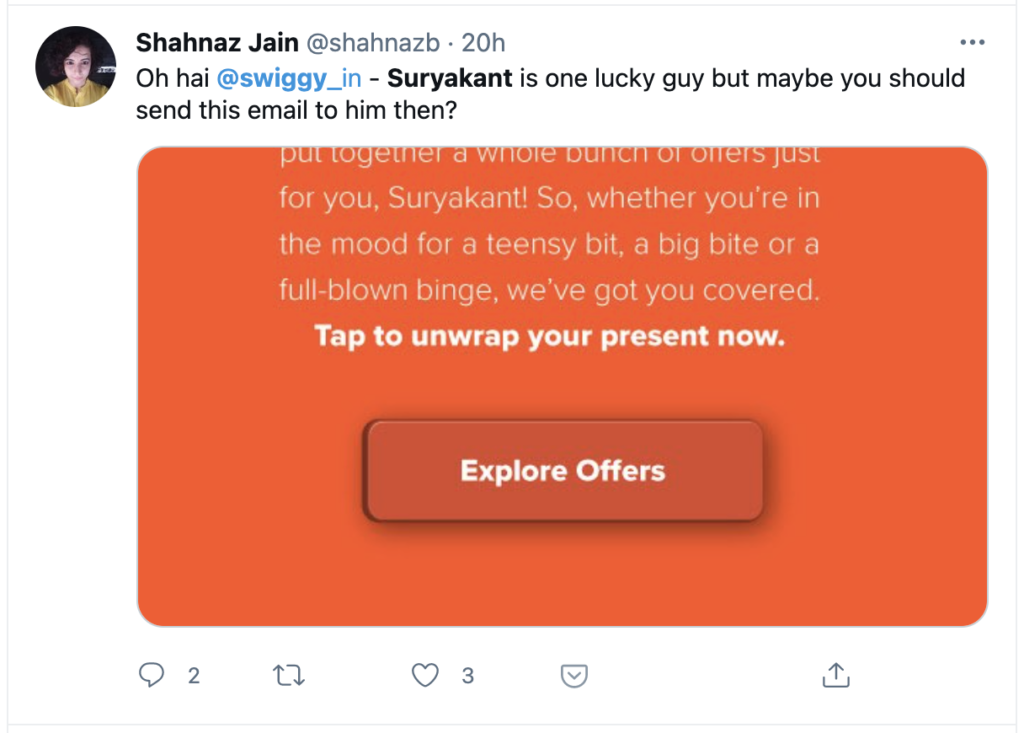Click the "send this email to him then?" text

point(296,111)
